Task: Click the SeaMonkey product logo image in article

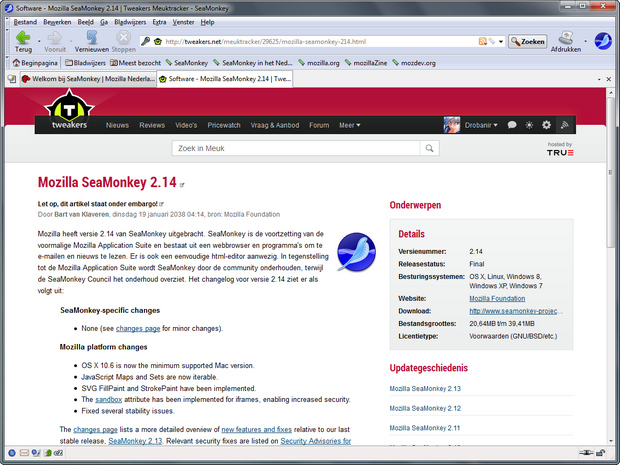Action: pyautogui.click(x=356, y=252)
